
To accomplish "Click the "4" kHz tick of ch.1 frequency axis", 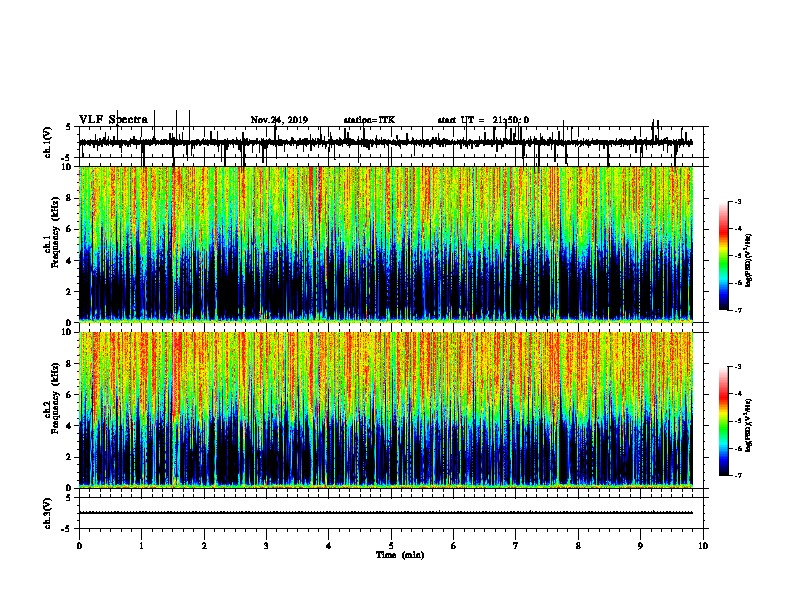I will click(x=70, y=261).
